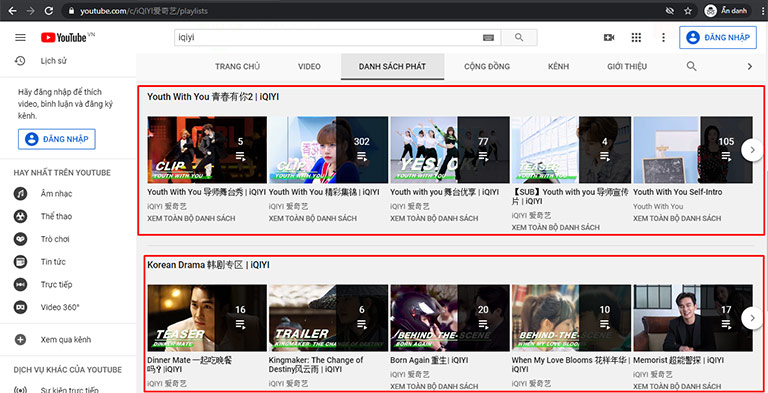Open When My Love Blooms thumbnail

(x=571, y=318)
